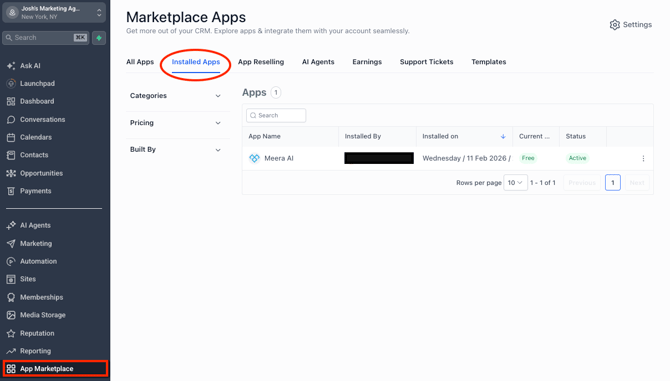
Task: Select the Contacts sidebar icon
Action: coord(11,155)
